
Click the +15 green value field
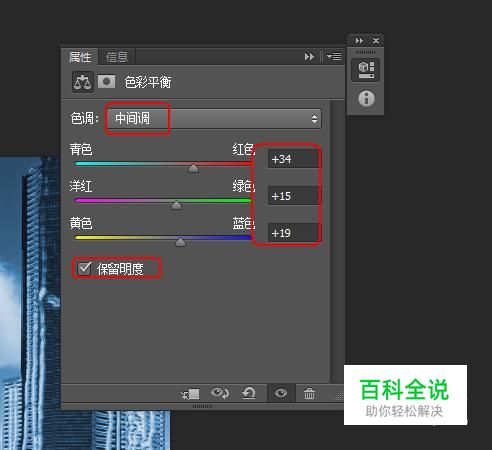point(293,196)
